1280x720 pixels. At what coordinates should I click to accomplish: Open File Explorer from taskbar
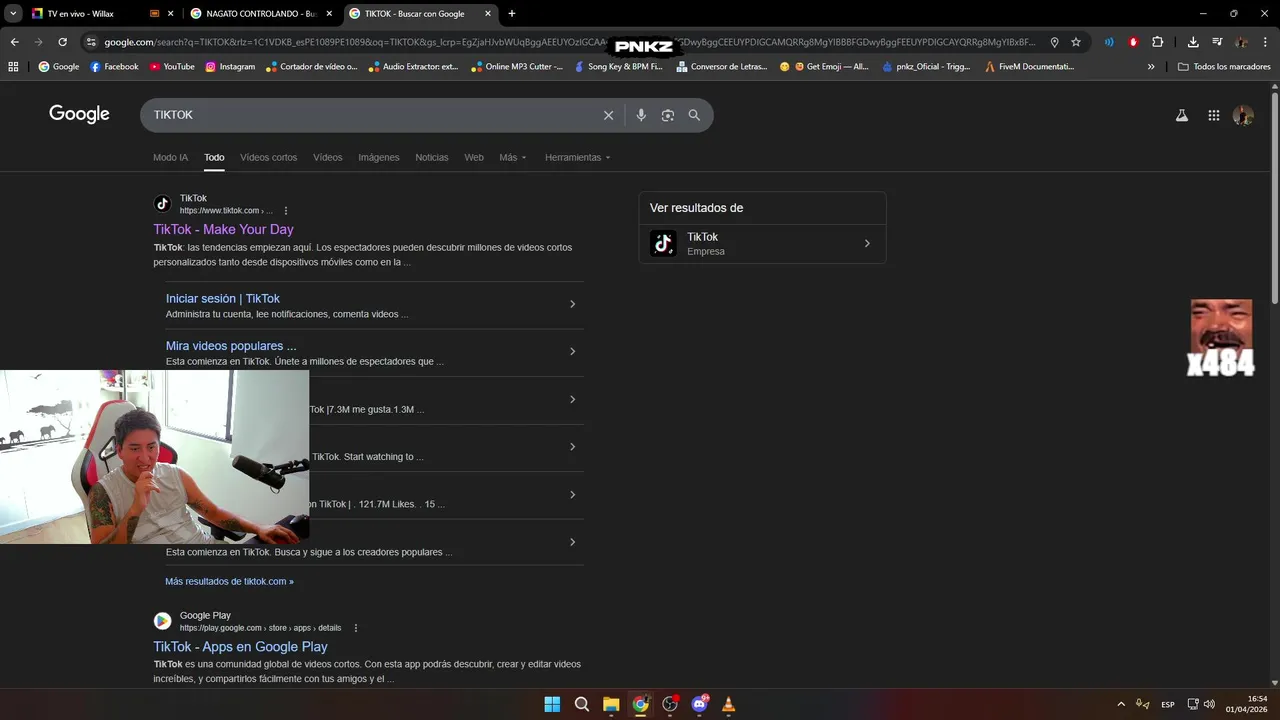[x=611, y=704]
